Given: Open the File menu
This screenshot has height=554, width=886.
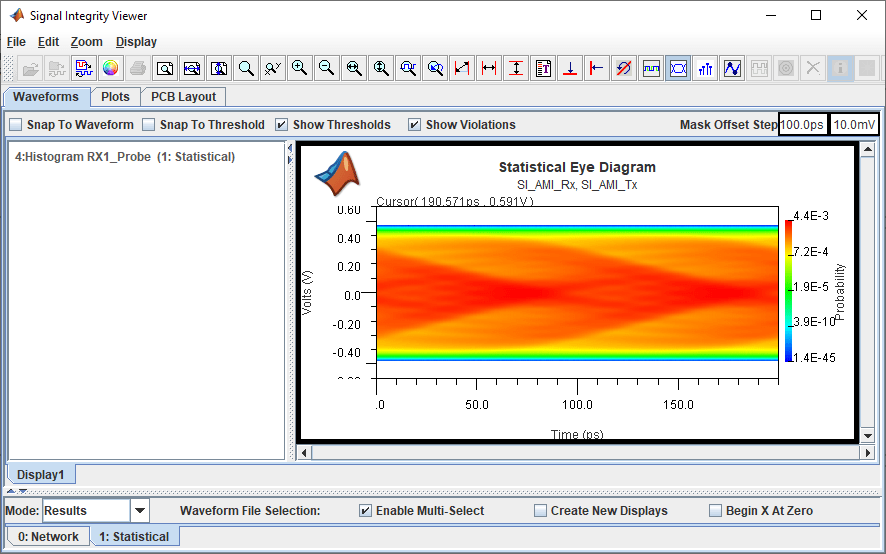Looking at the screenshot, I should (x=16, y=42).
